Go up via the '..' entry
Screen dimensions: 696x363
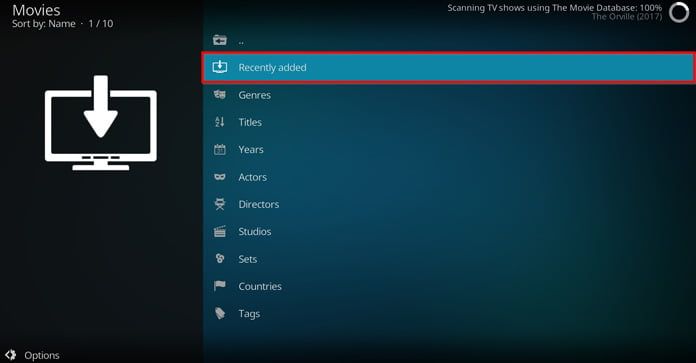click(x=449, y=40)
